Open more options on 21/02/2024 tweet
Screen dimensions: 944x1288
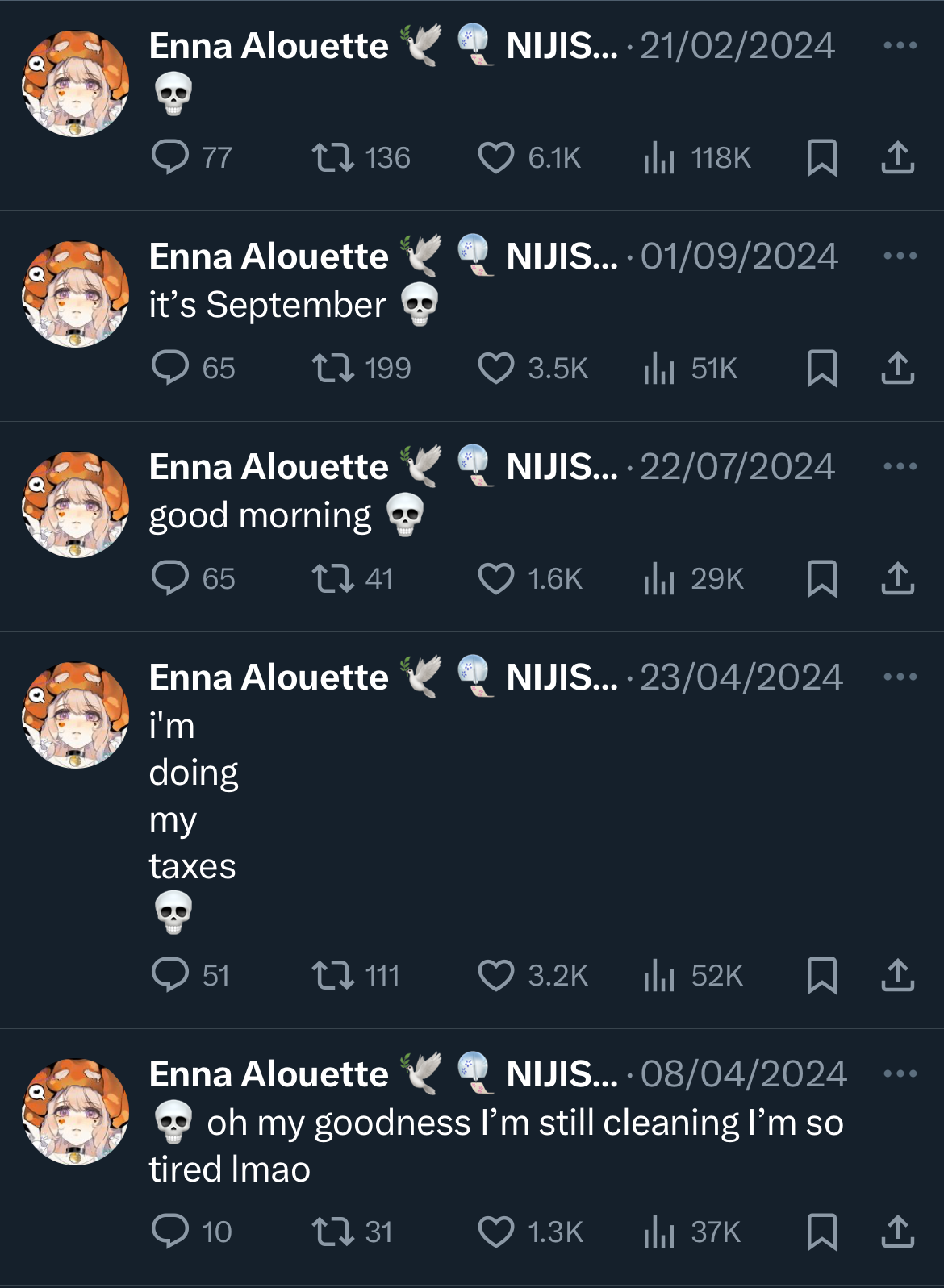[x=900, y=46]
